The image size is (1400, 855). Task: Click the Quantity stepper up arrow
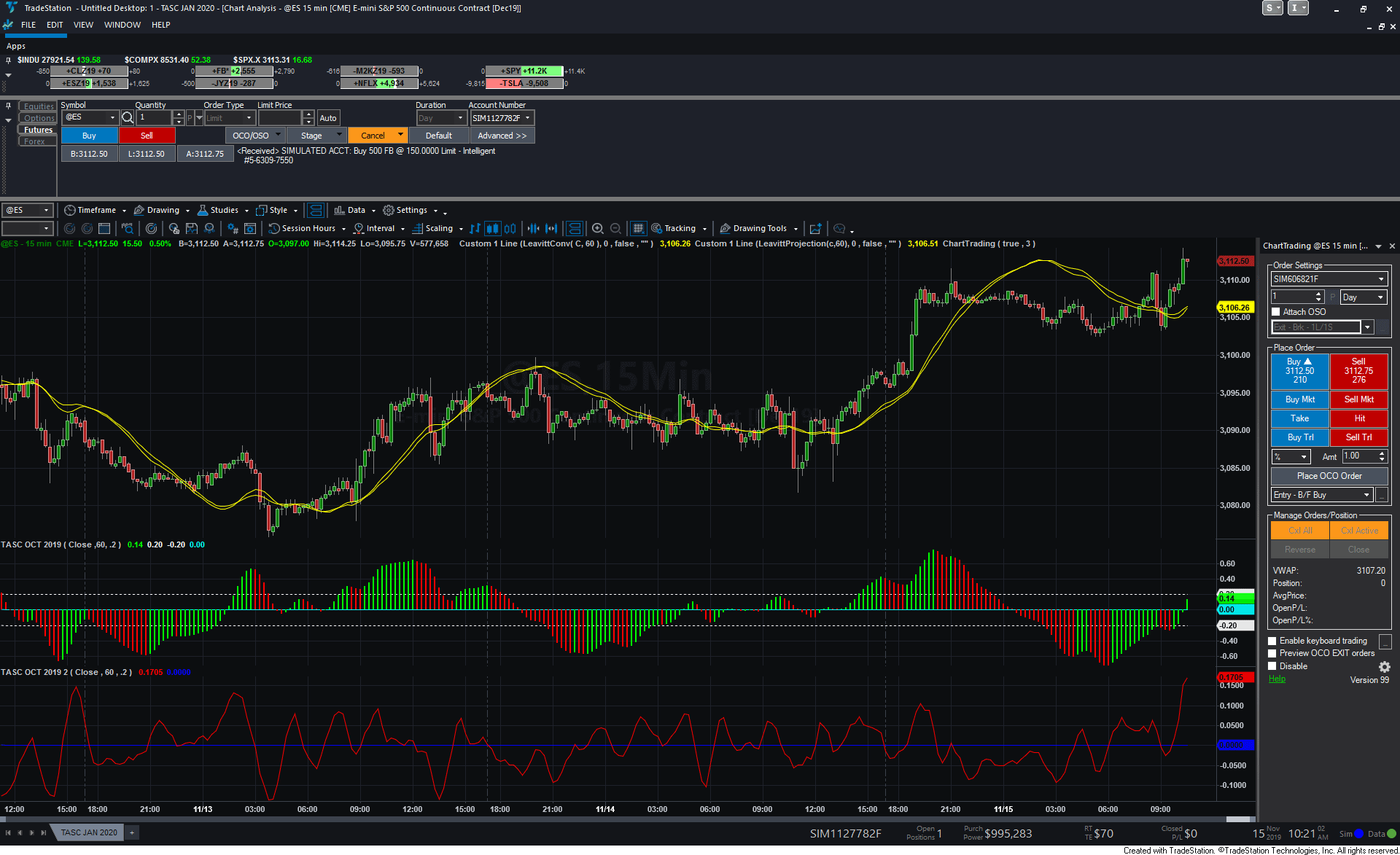point(179,114)
